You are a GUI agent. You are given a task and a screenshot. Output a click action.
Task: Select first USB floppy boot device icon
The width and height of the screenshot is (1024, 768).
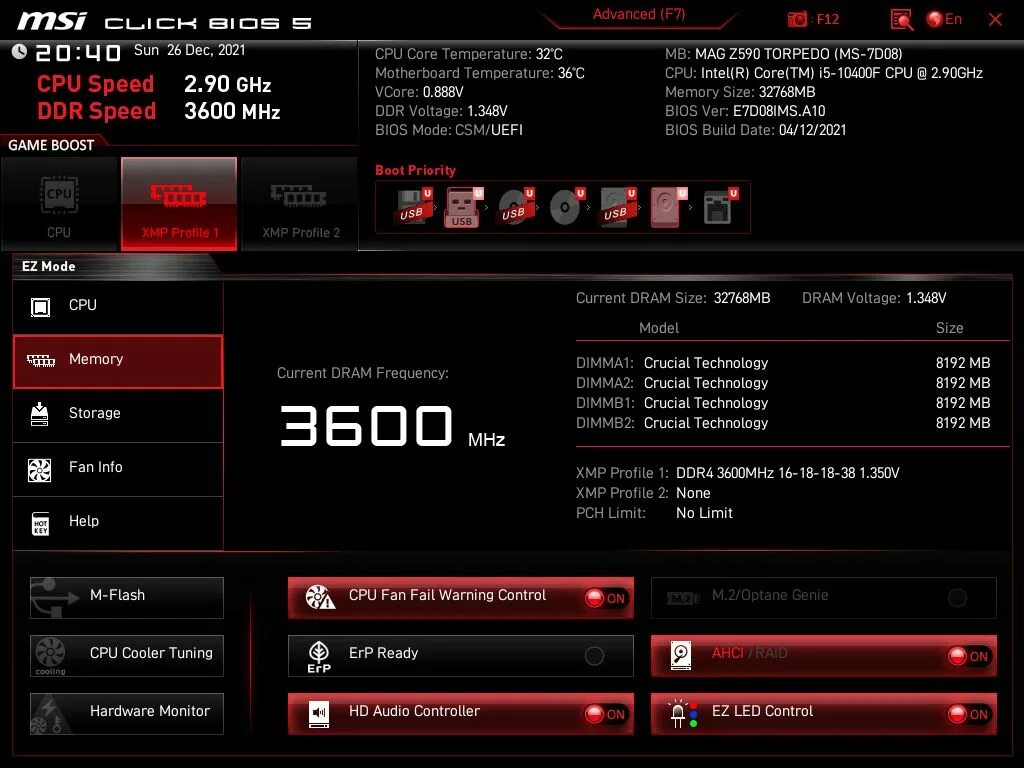point(413,206)
